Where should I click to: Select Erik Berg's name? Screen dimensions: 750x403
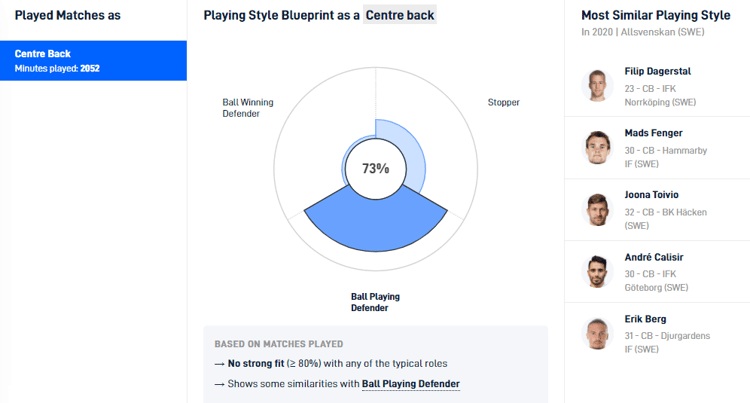(645, 319)
